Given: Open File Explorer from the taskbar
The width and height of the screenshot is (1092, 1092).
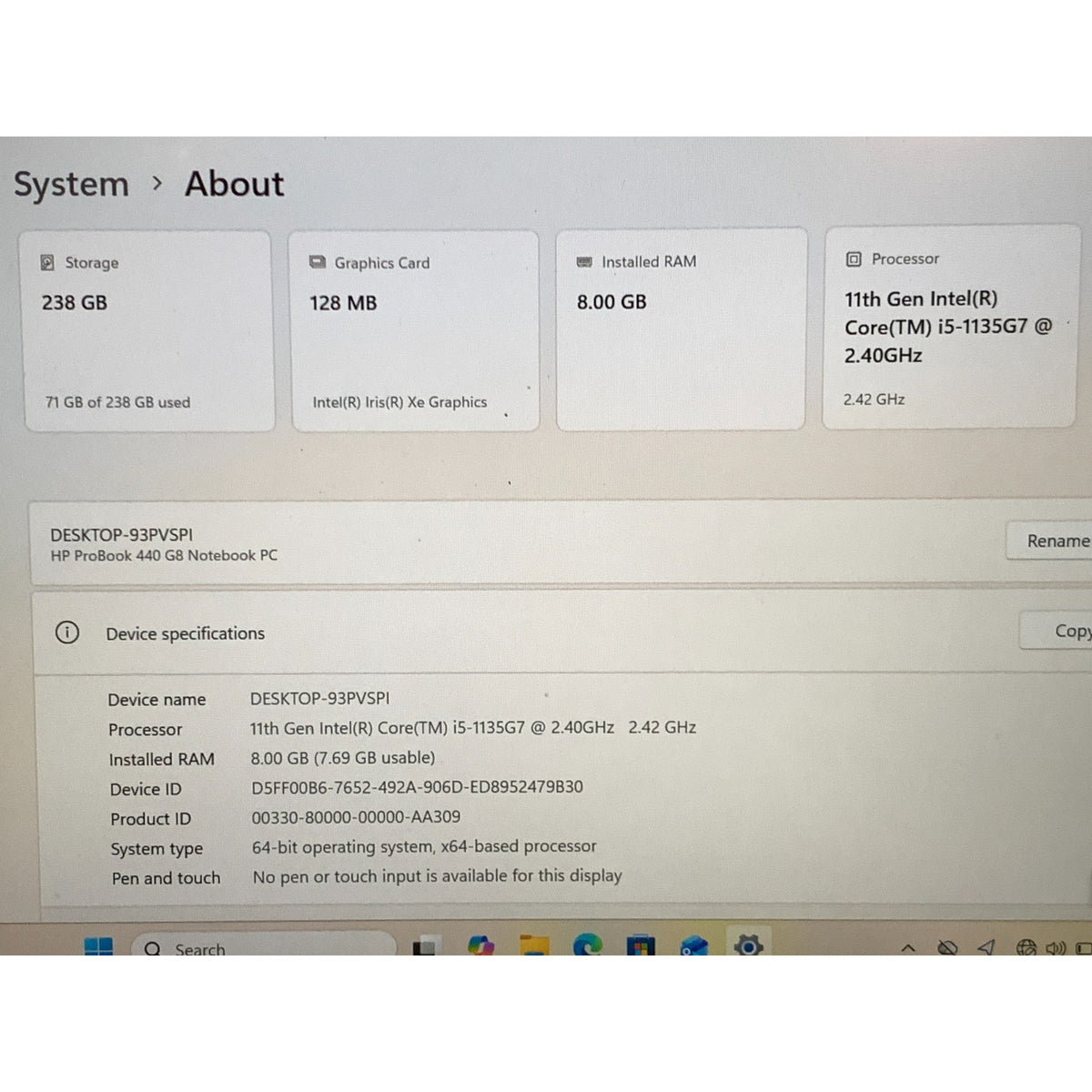Looking at the screenshot, I should pos(534,945).
